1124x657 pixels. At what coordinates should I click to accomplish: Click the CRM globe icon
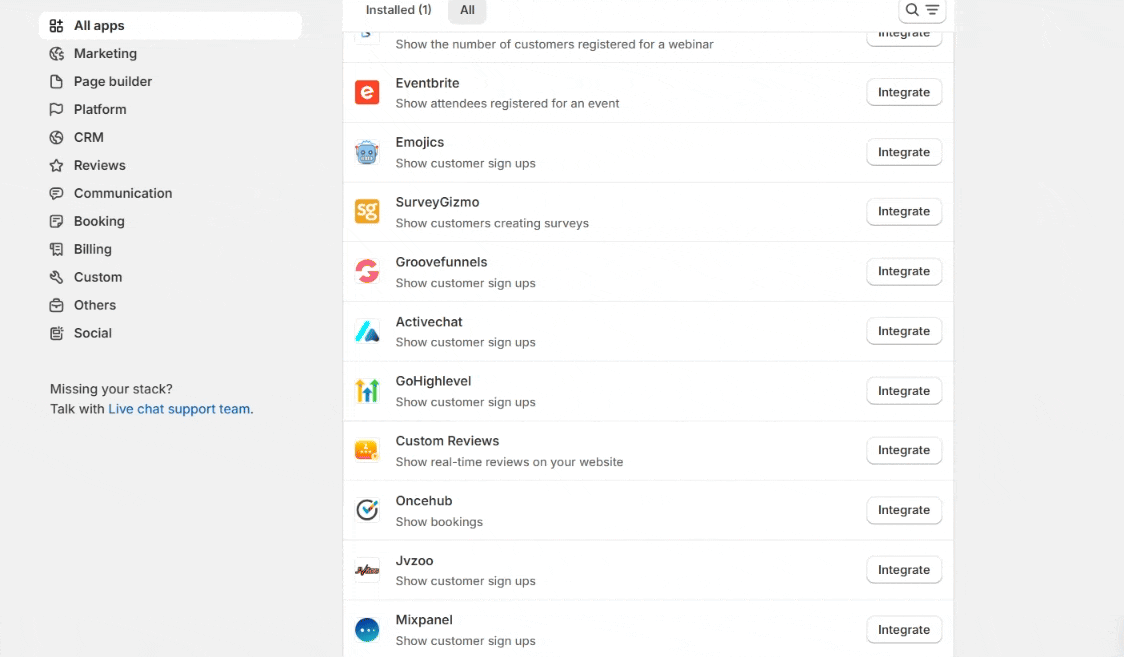(56, 138)
